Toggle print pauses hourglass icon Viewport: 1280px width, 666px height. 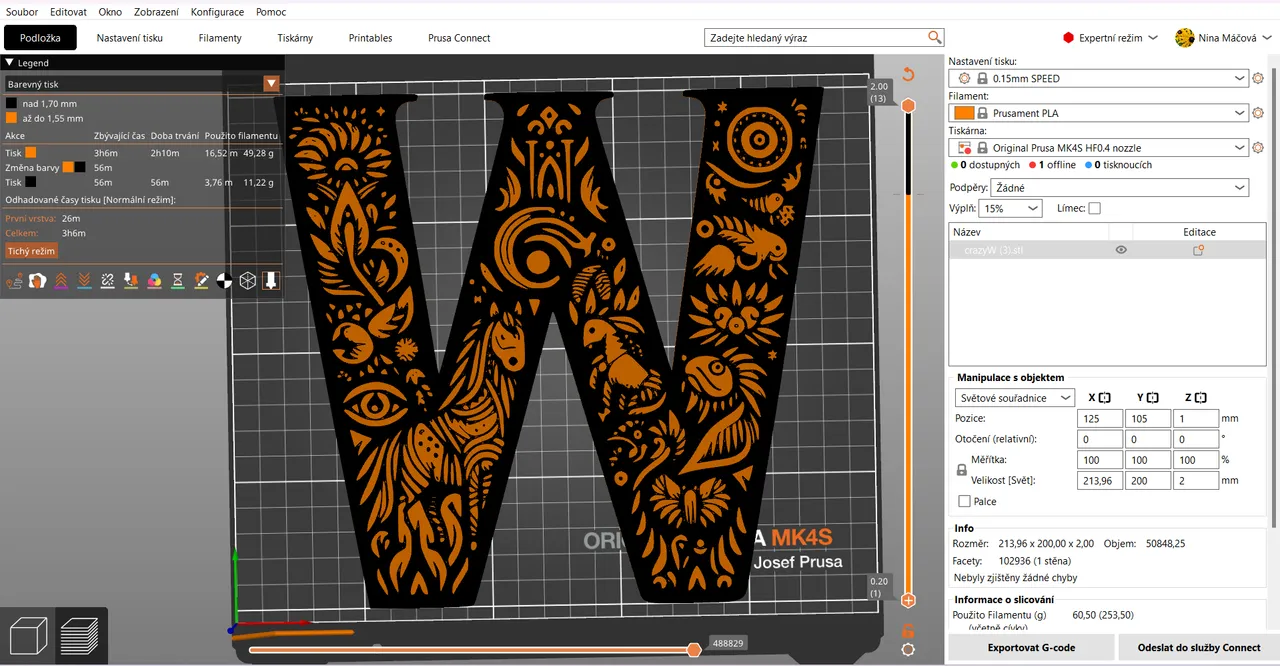178,281
